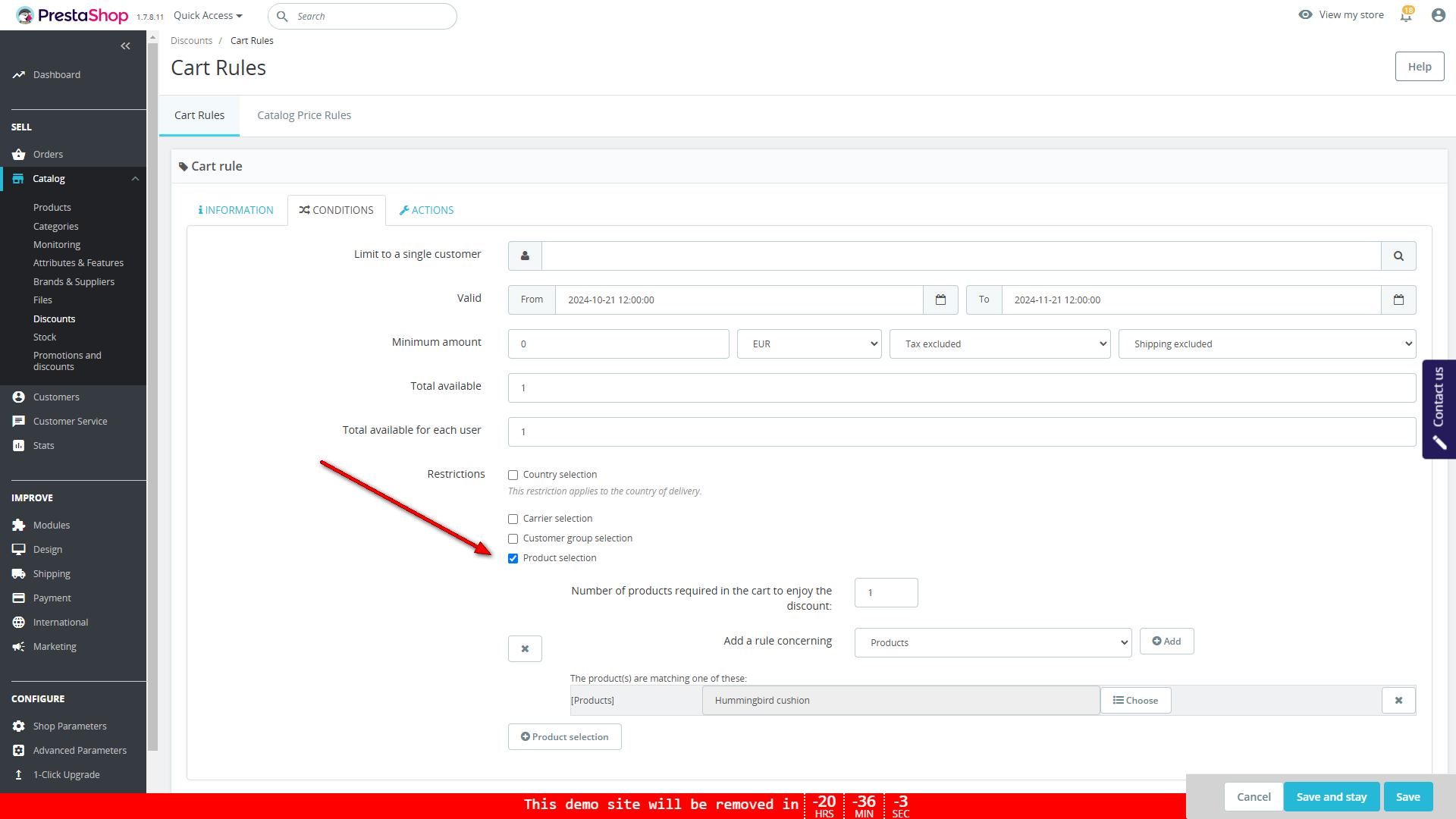Click the Total available input field
The height and width of the screenshot is (819, 1456).
[x=962, y=388]
